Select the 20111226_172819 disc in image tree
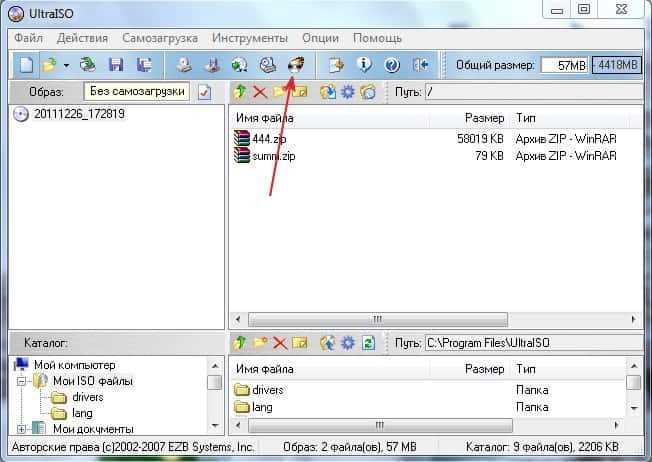The width and height of the screenshot is (652, 462). 79,114
